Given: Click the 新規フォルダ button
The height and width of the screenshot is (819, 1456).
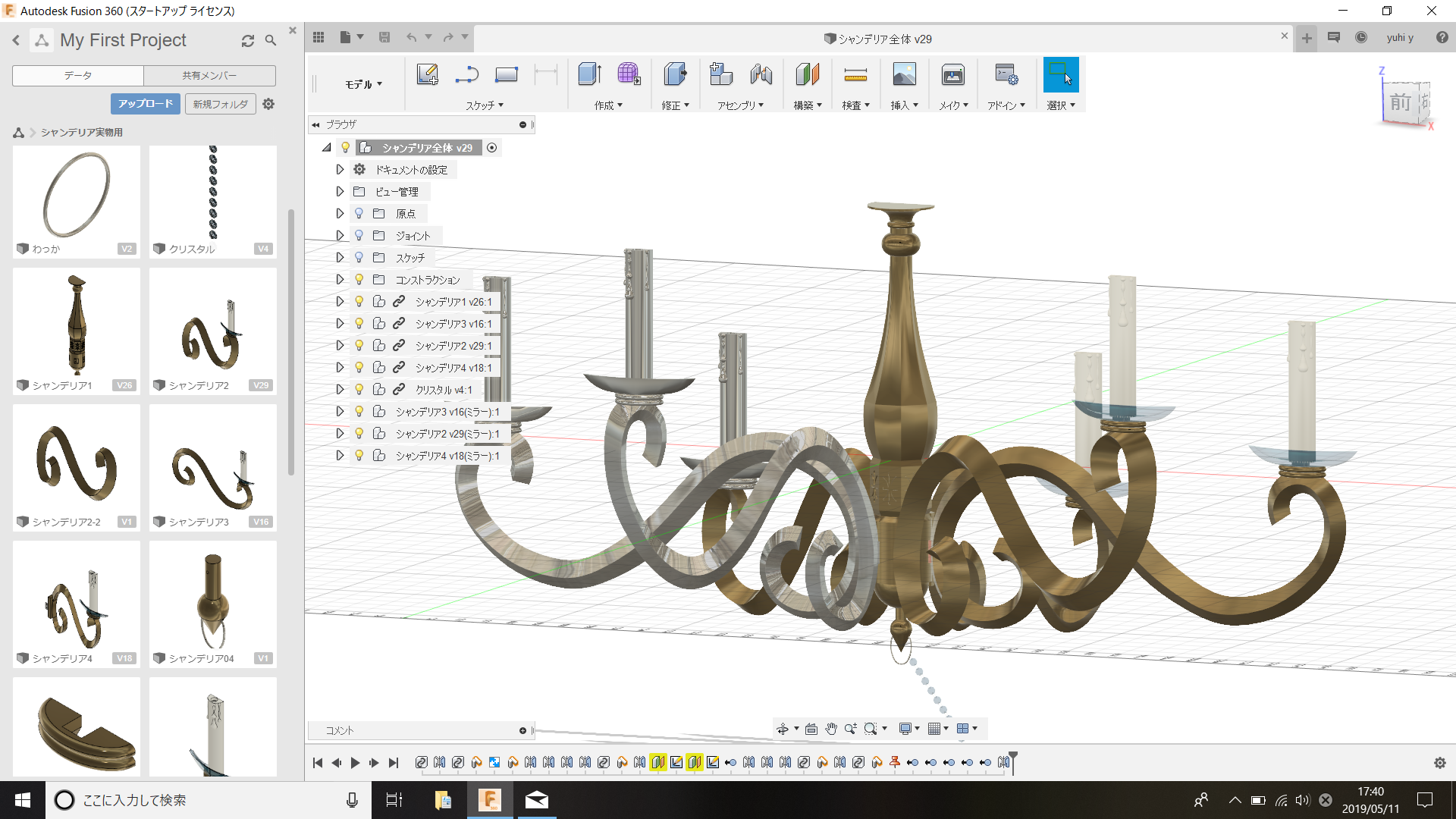Looking at the screenshot, I should click(x=220, y=104).
